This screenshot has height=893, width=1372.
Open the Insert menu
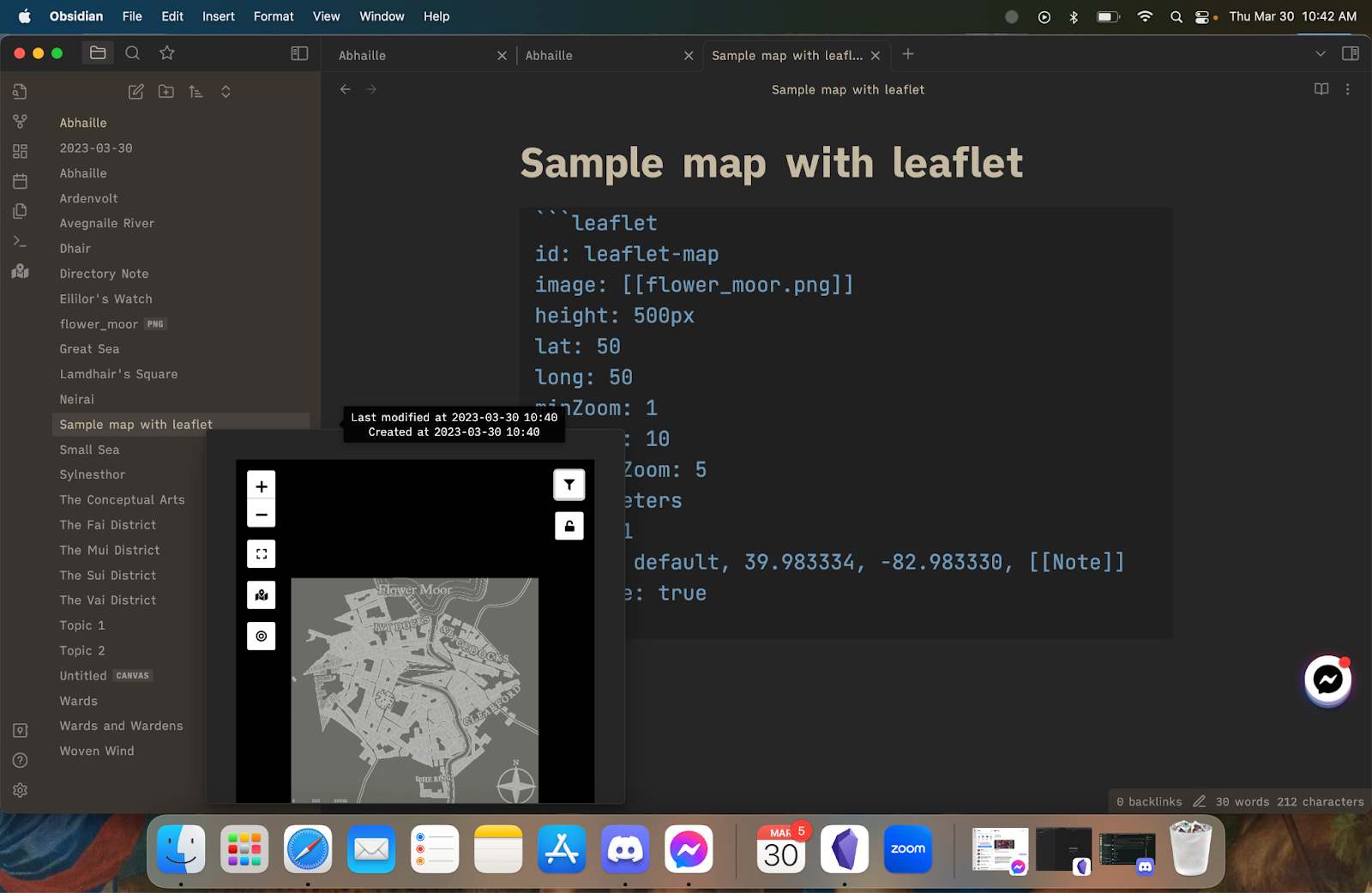219,16
